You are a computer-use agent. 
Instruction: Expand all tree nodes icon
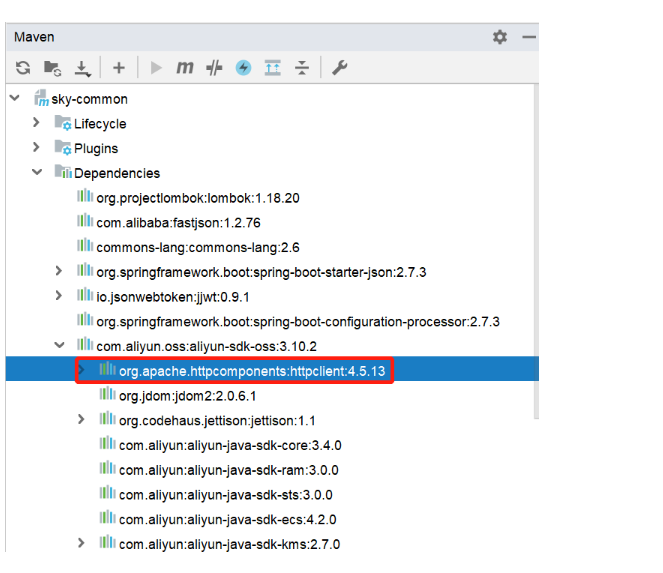point(273,68)
